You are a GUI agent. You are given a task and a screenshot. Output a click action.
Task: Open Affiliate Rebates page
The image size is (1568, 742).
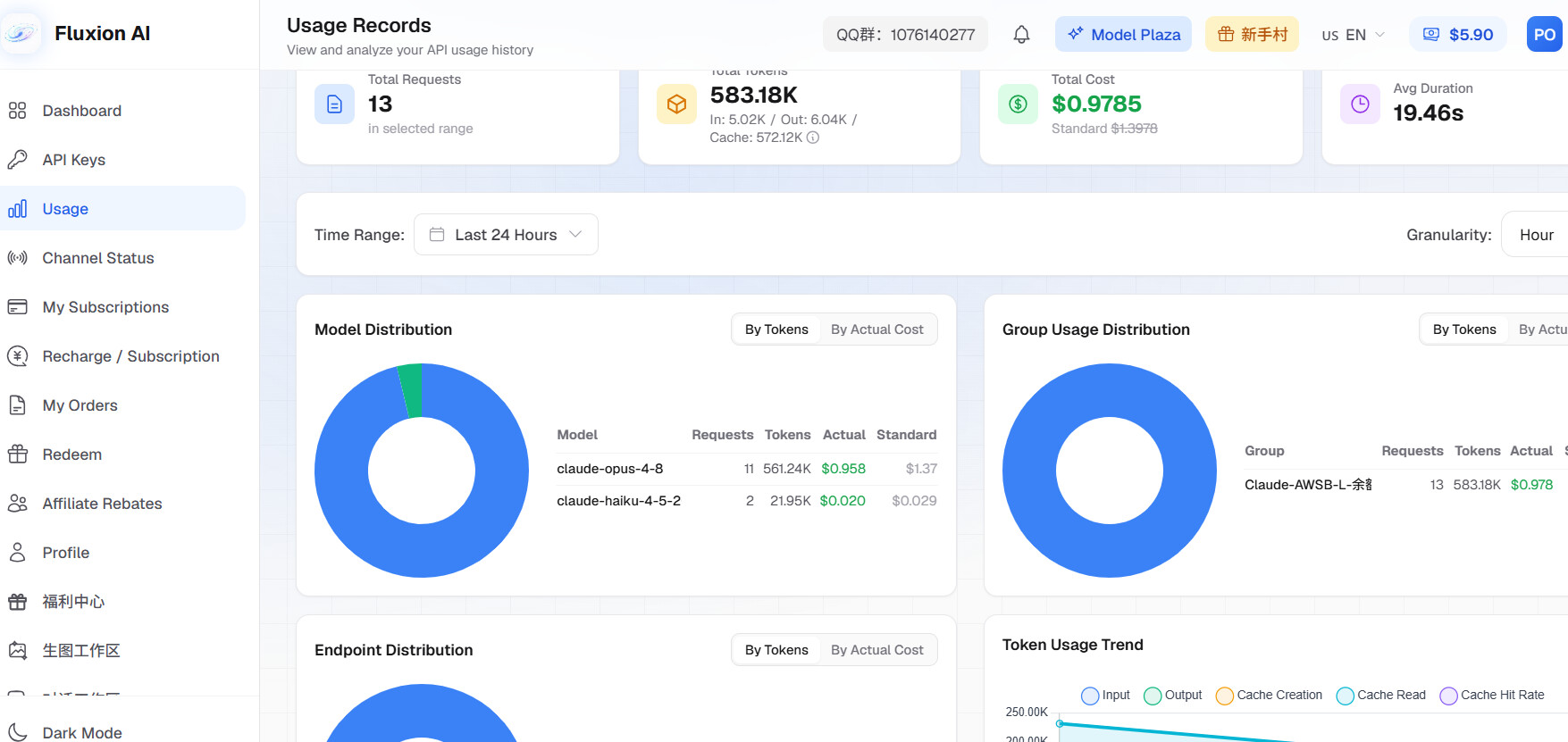[122, 504]
